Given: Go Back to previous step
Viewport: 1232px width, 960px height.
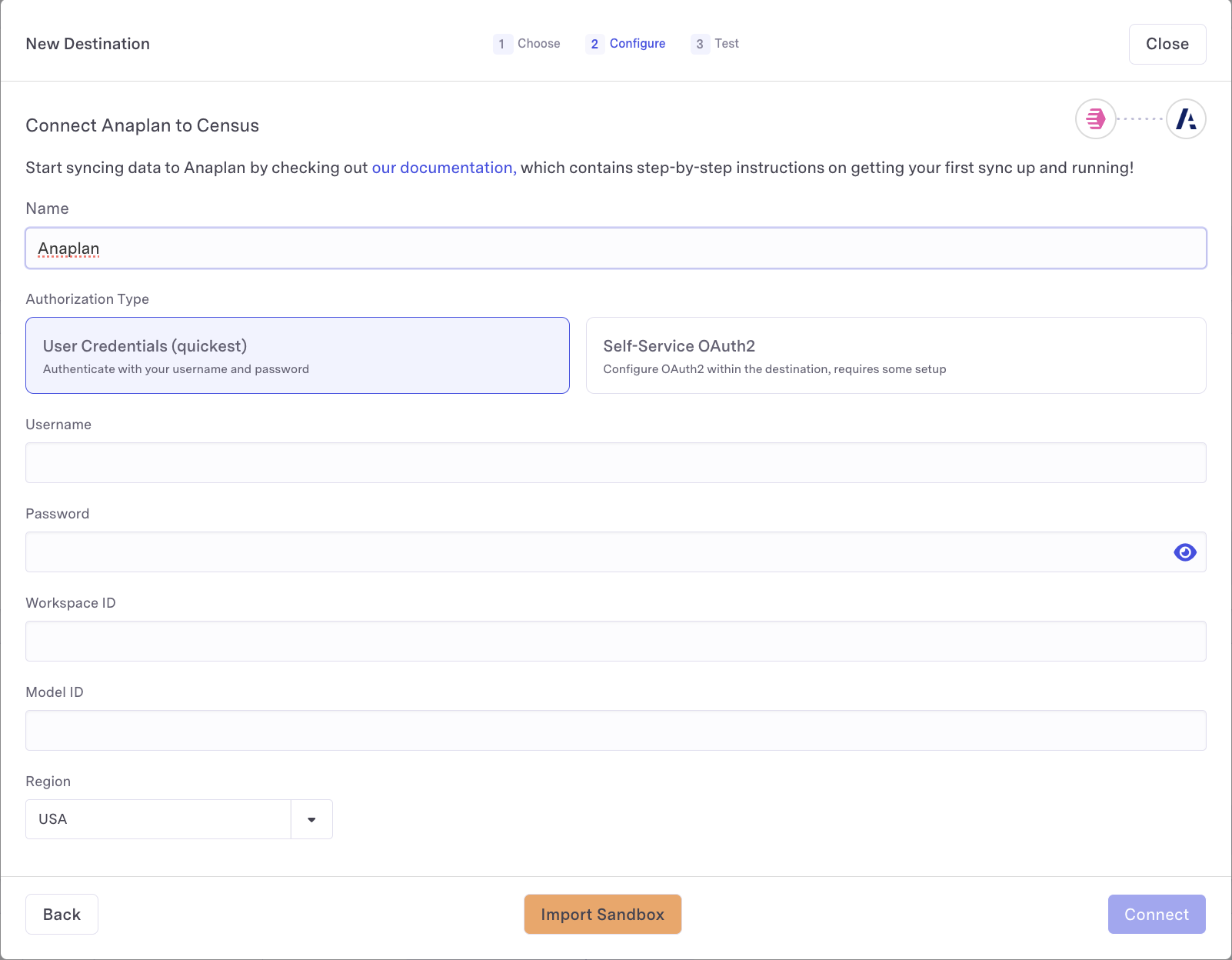Looking at the screenshot, I should pos(62,914).
